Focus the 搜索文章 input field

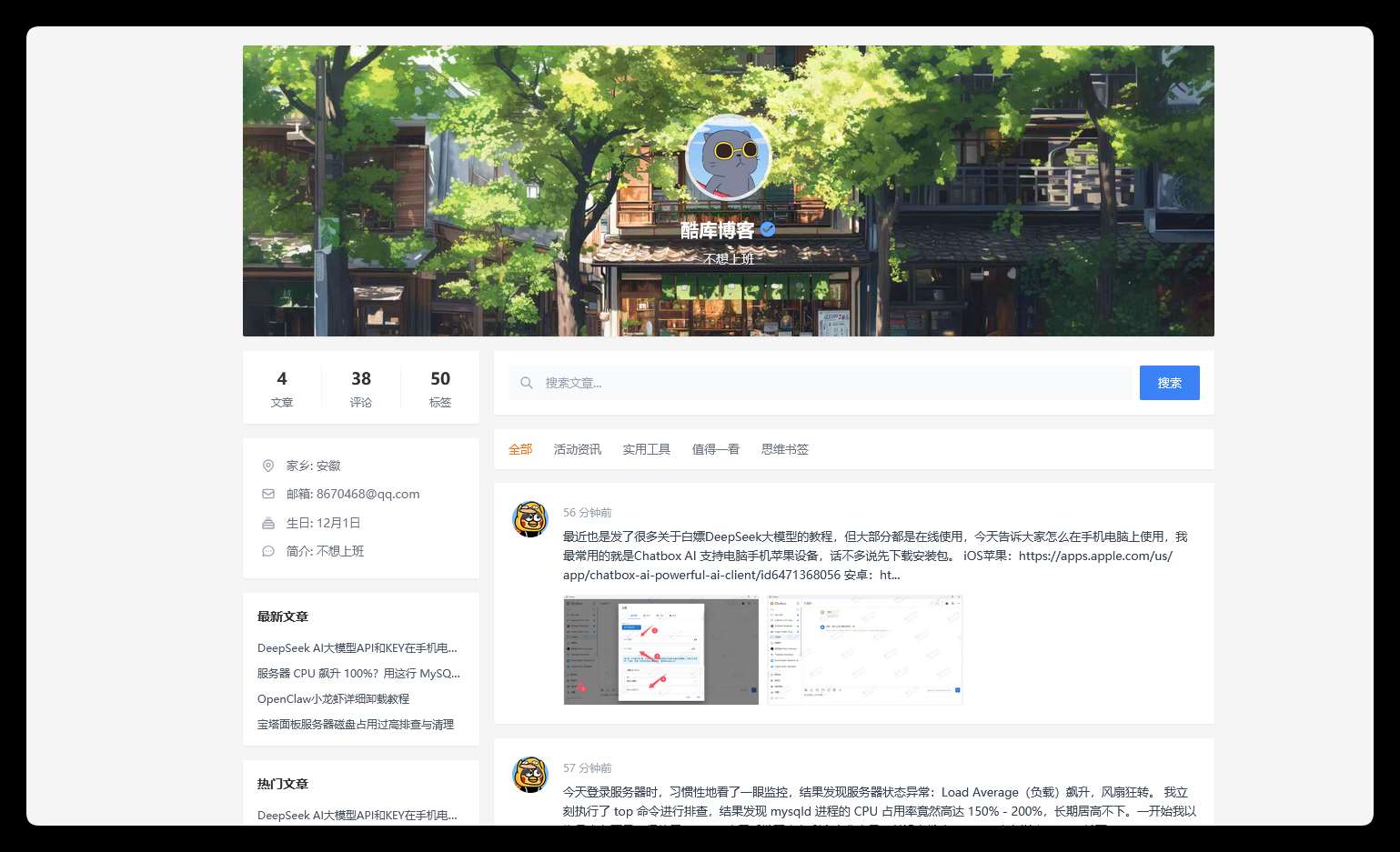pyautogui.click(x=823, y=383)
